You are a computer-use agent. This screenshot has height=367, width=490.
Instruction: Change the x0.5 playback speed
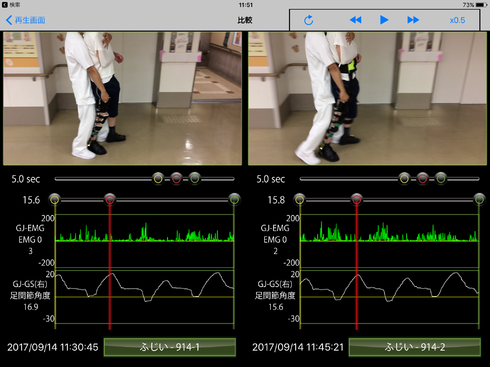[457, 20]
